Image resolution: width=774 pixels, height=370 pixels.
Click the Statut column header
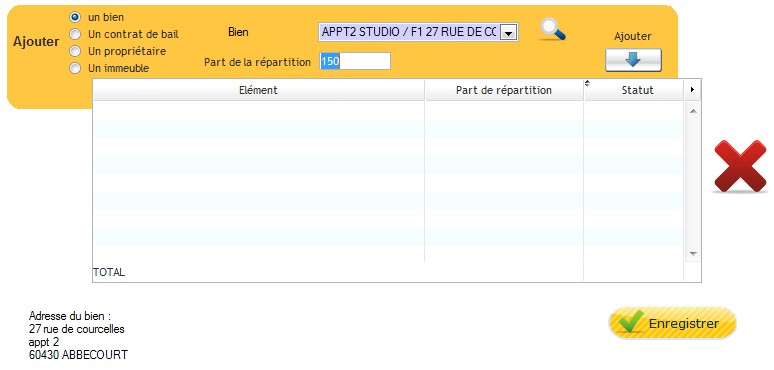click(x=637, y=90)
